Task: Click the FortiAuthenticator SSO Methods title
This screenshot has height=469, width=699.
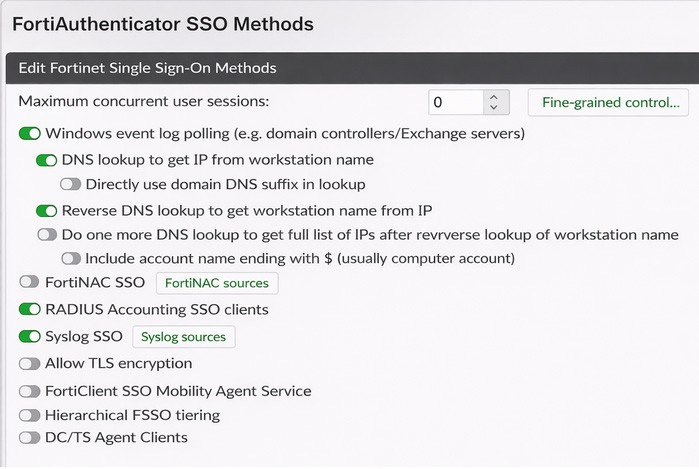Action: pos(163,24)
